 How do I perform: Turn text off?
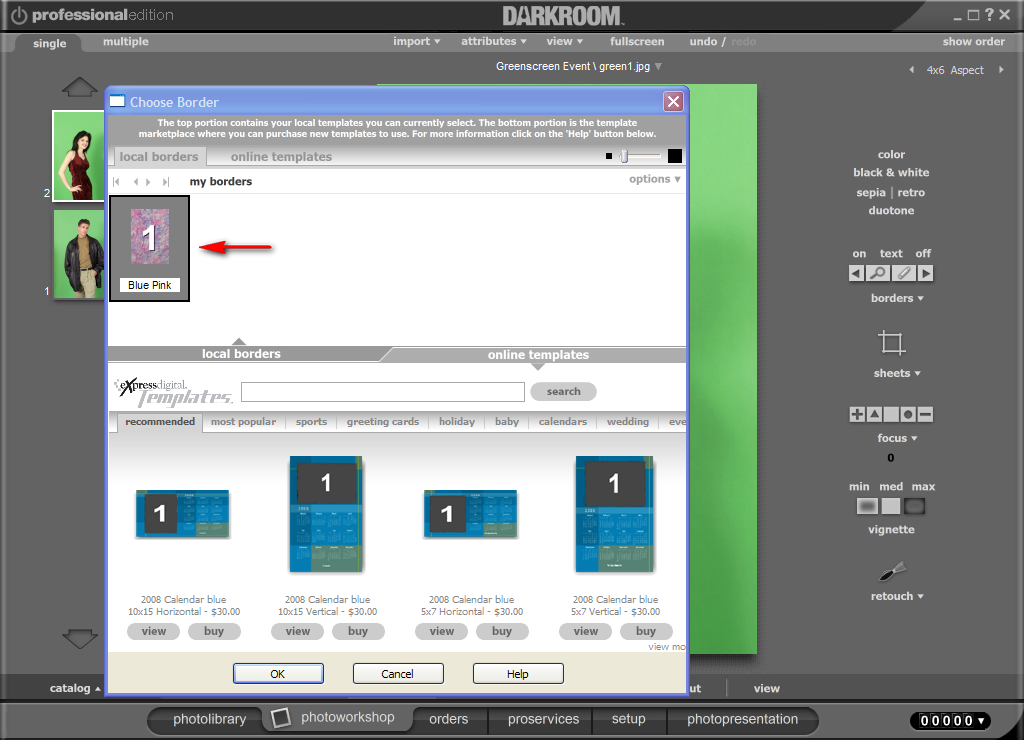pyautogui.click(x=923, y=253)
